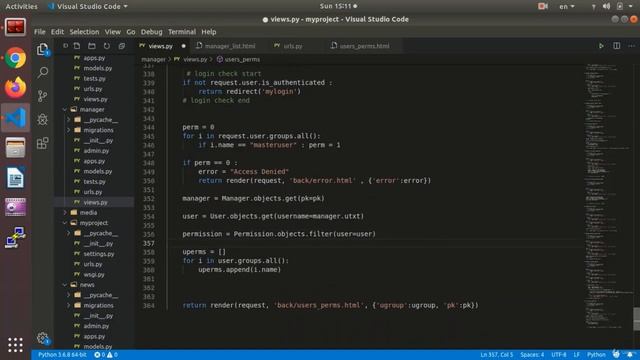Refresh the explorer file tree

107,46
